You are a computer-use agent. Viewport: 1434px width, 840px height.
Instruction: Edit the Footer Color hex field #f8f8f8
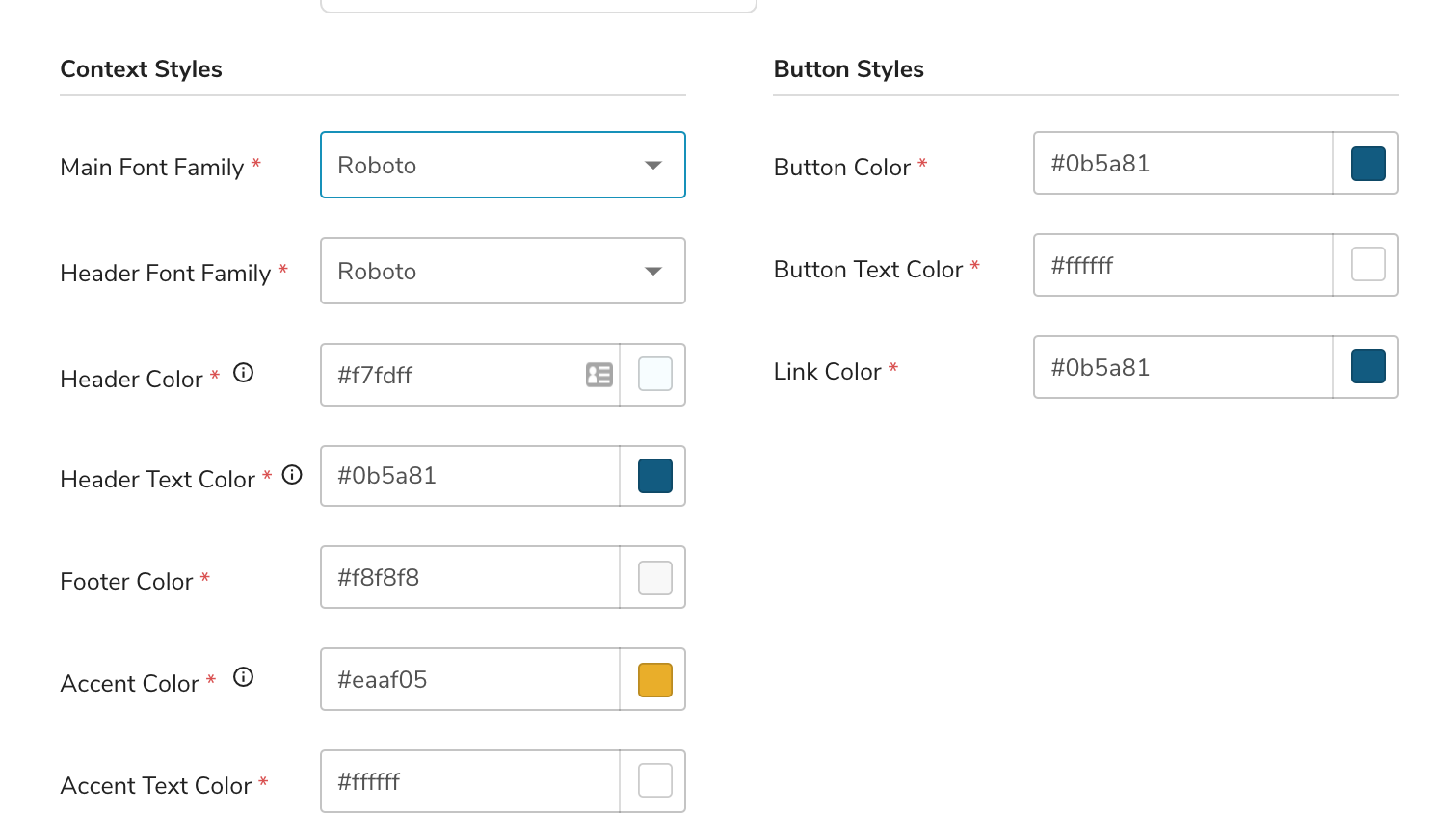click(470, 577)
